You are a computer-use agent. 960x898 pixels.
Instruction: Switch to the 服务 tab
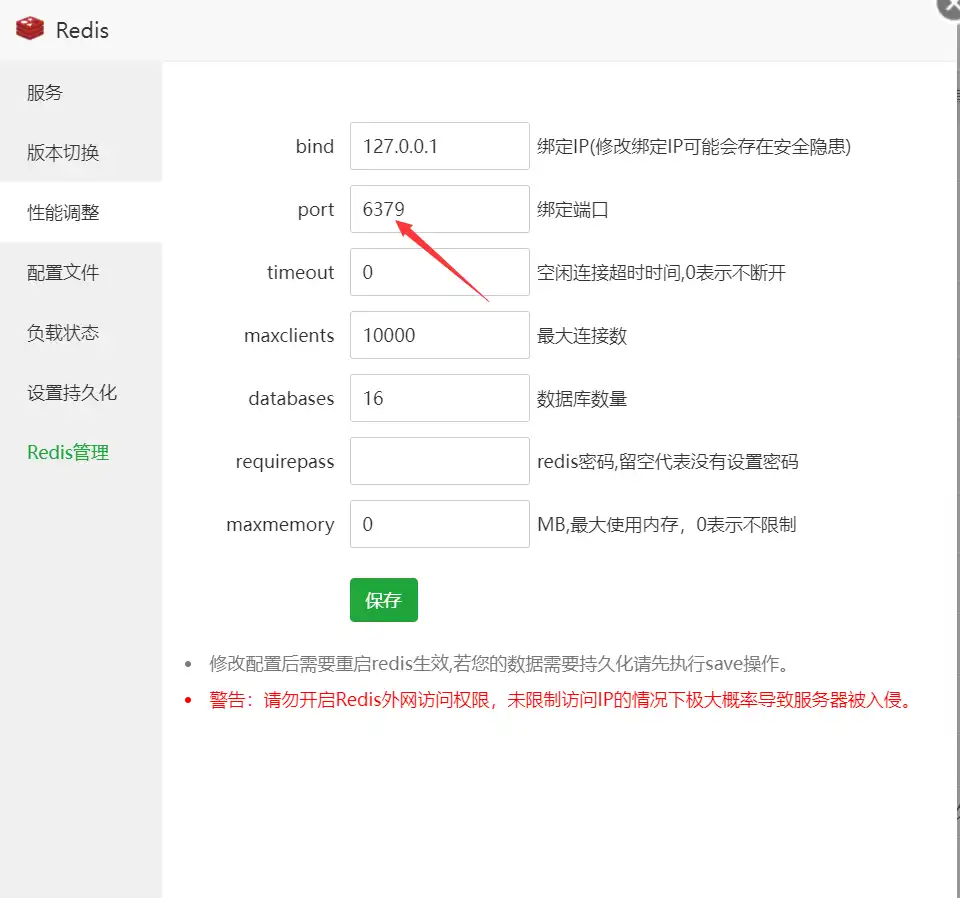click(47, 92)
